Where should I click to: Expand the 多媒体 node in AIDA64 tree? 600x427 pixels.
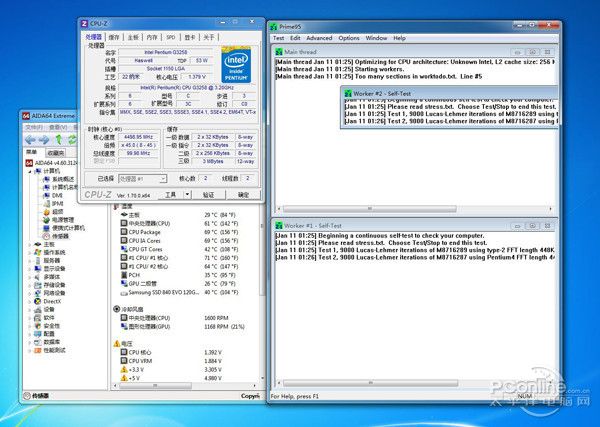(30, 277)
